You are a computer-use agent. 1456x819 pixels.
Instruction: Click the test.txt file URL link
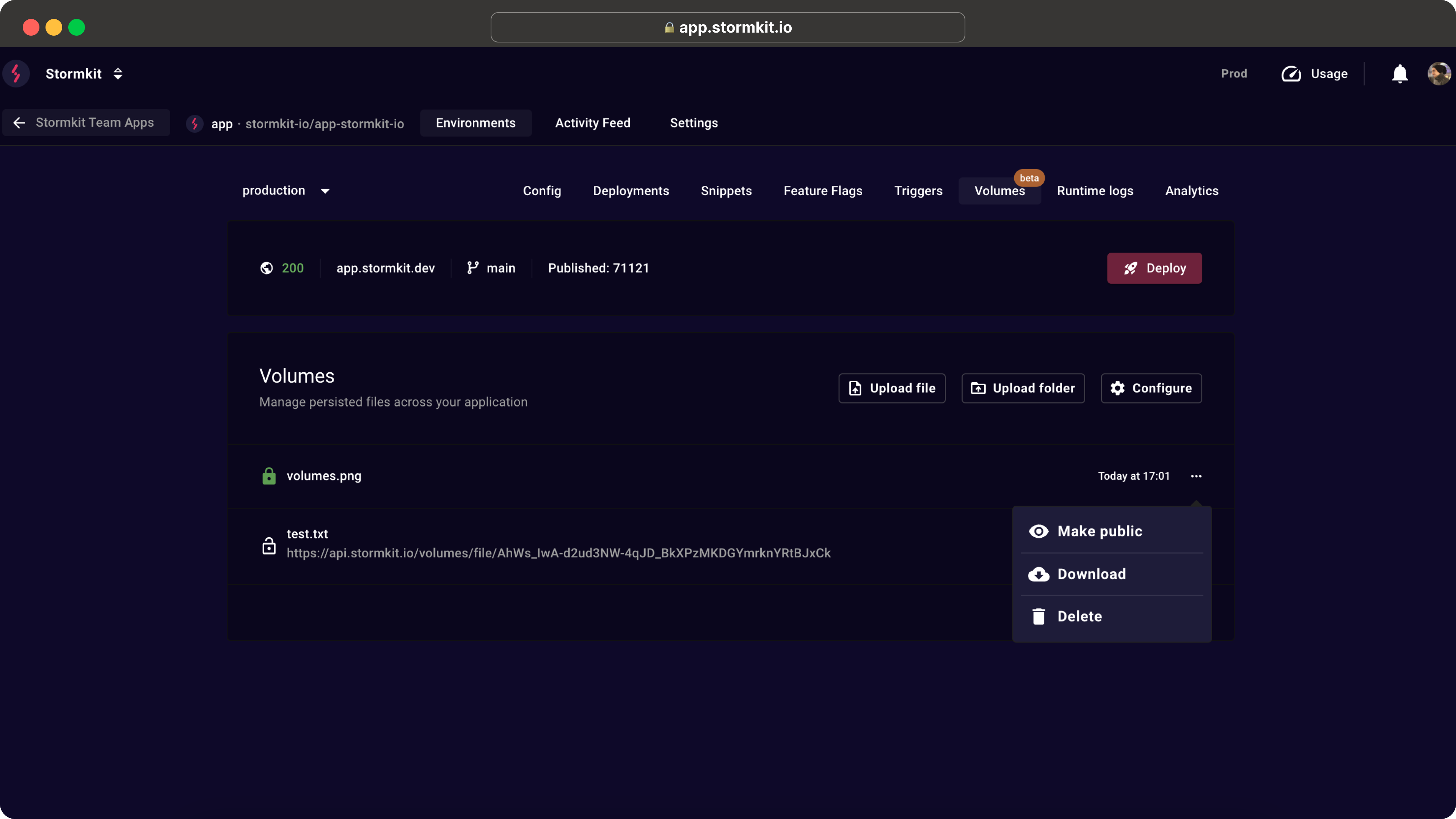click(559, 553)
